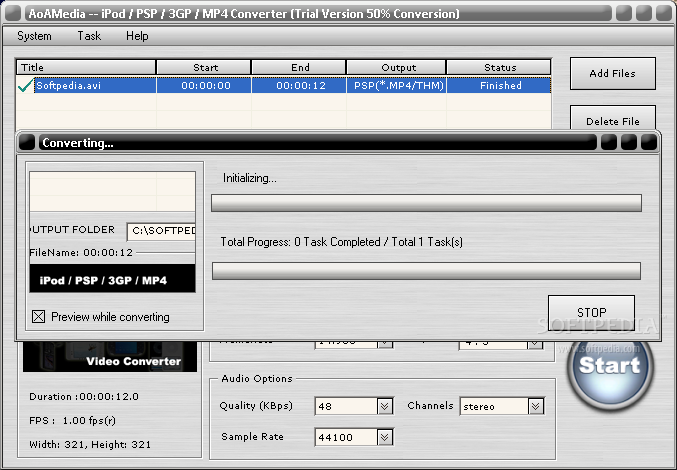Image resolution: width=677 pixels, height=470 pixels.
Task: Close the main AoAMedia window
Action: [664, 13]
